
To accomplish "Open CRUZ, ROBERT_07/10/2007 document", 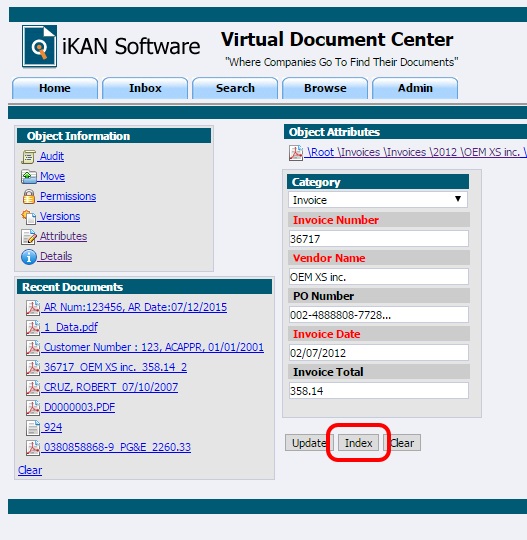I will coord(111,387).
